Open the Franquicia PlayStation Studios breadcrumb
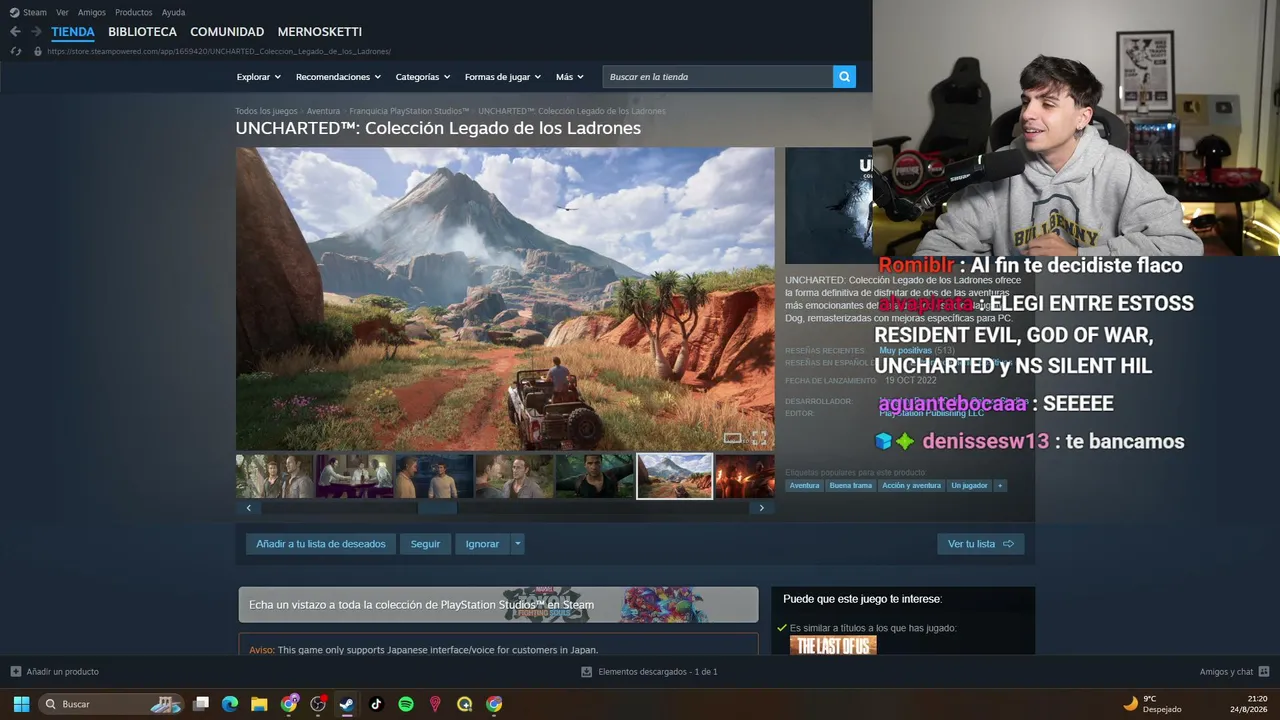This screenshot has height=720, width=1280. tap(409, 111)
